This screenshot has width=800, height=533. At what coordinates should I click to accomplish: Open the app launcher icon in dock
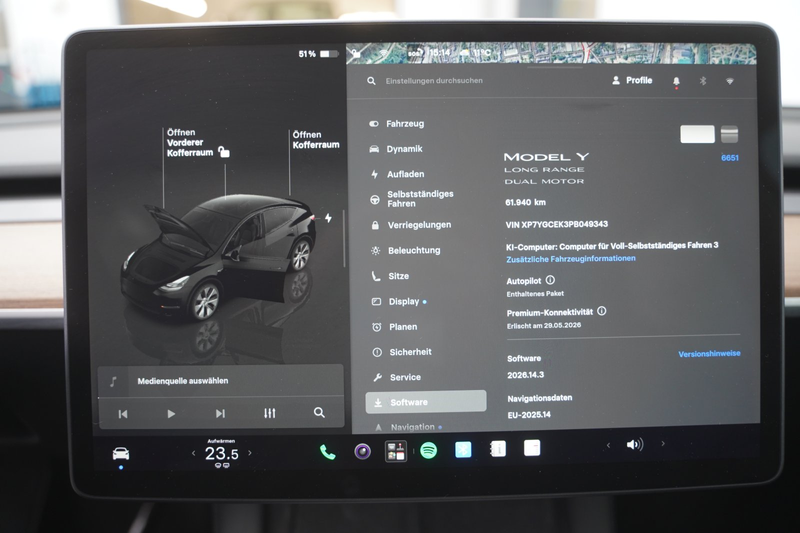pos(395,451)
